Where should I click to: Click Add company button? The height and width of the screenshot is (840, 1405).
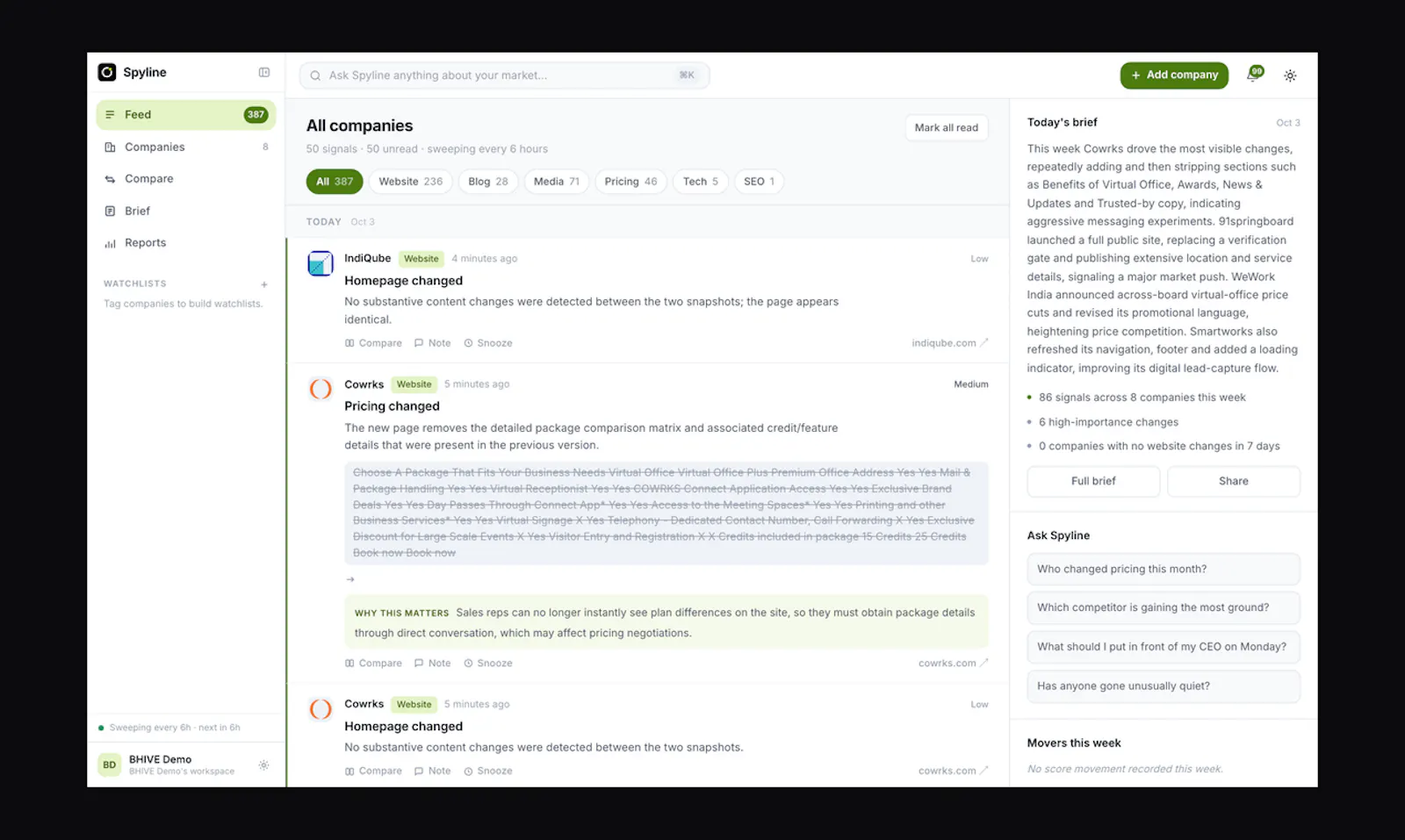(x=1174, y=75)
